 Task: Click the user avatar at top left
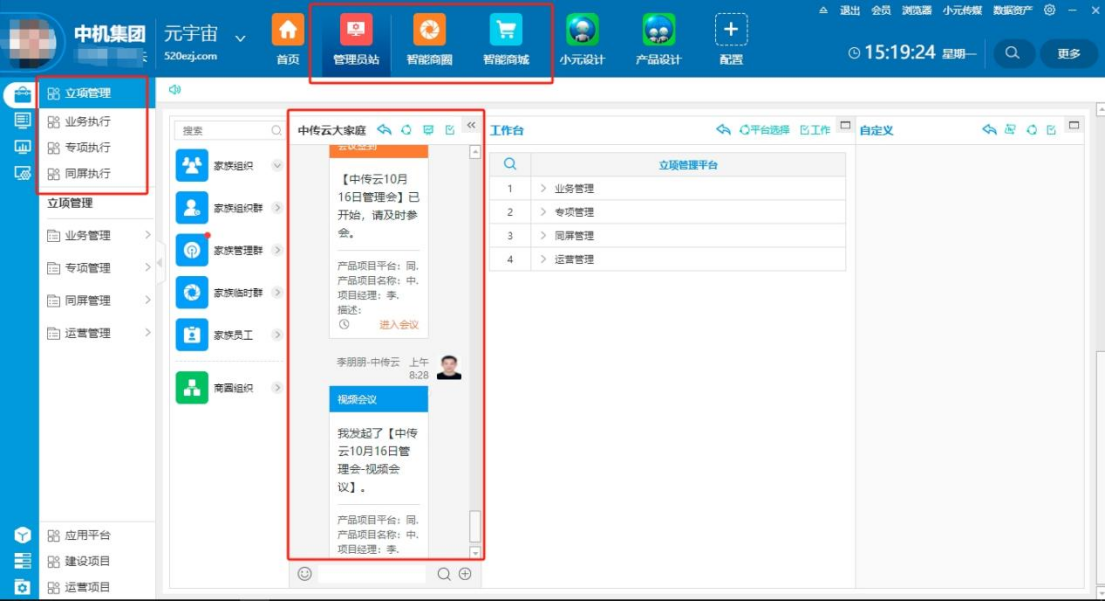tap(31, 42)
